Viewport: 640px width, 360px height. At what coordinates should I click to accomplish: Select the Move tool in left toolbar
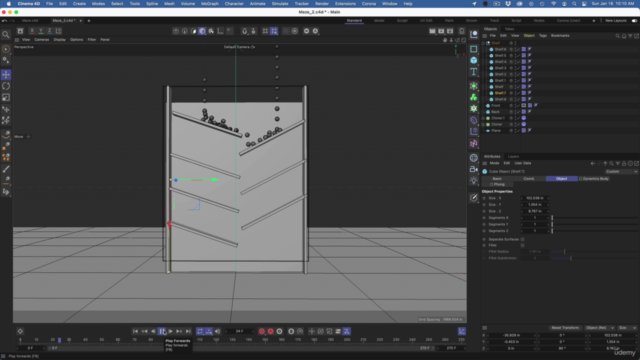pos(6,75)
